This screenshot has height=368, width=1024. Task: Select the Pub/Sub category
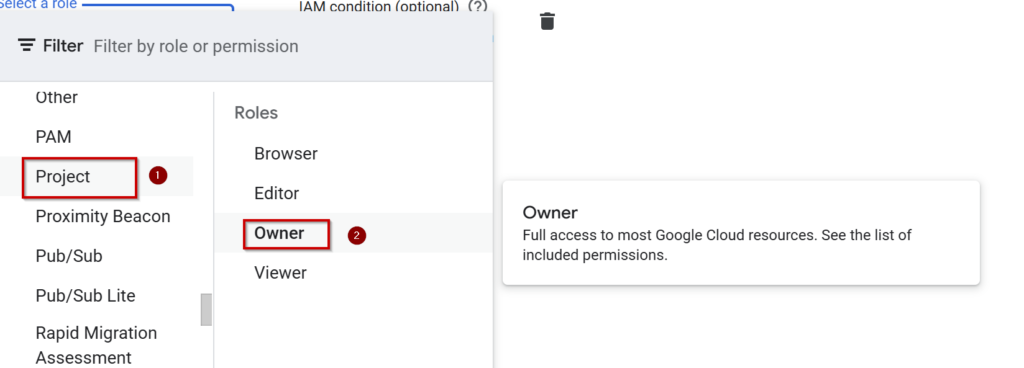[x=69, y=256]
